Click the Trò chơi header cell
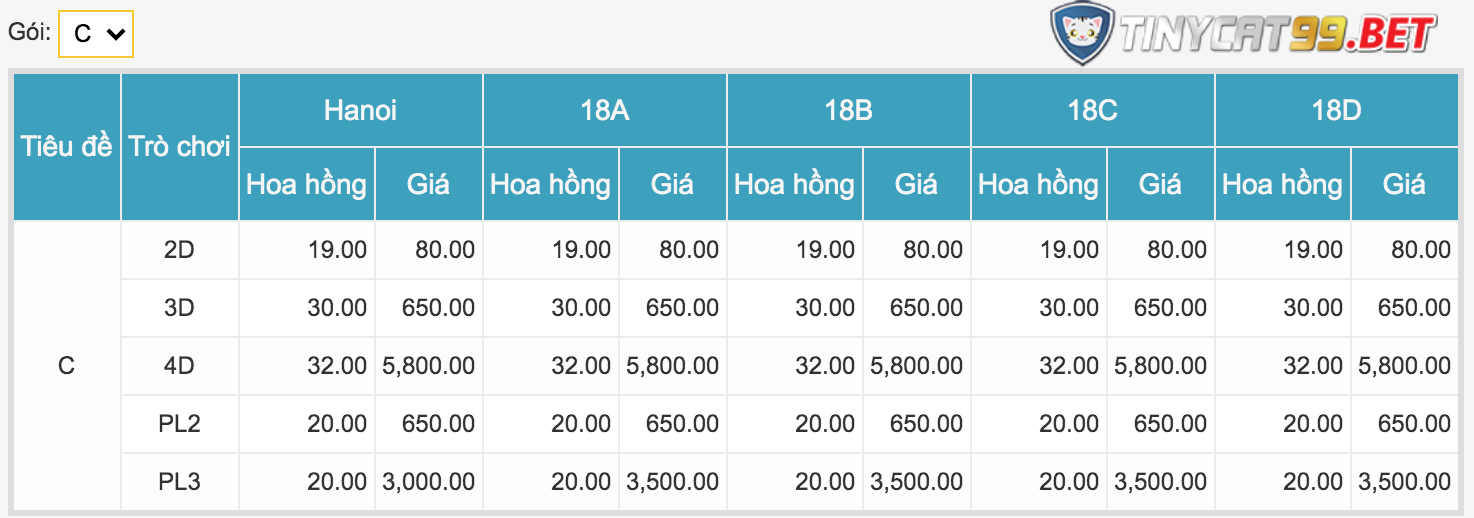Screen dimensions: 1474x518 point(179,147)
